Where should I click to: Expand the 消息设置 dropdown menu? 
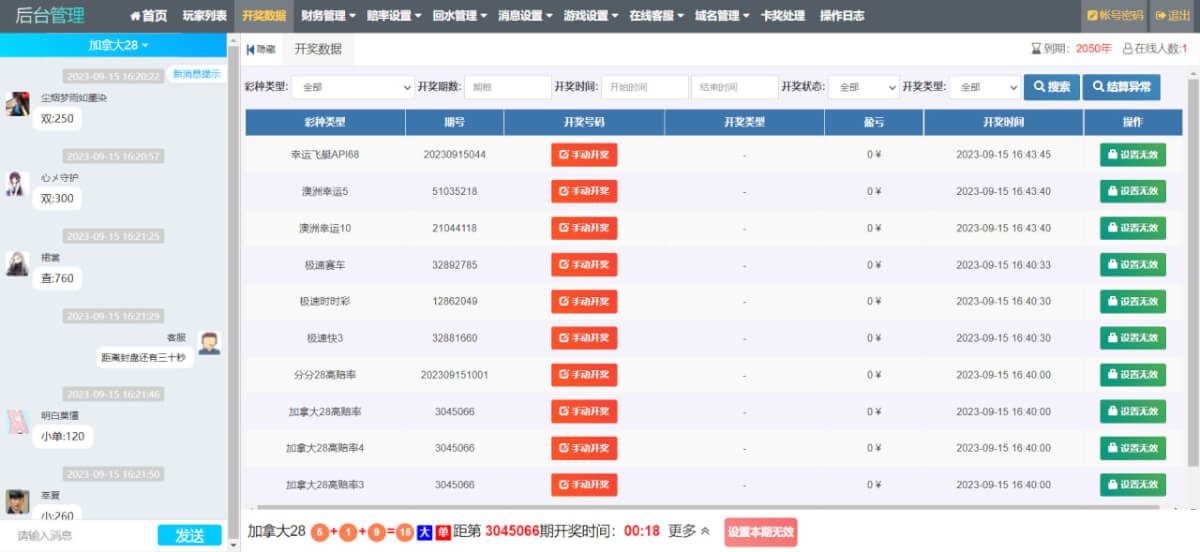pyautogui.click(x=524, y=16)
